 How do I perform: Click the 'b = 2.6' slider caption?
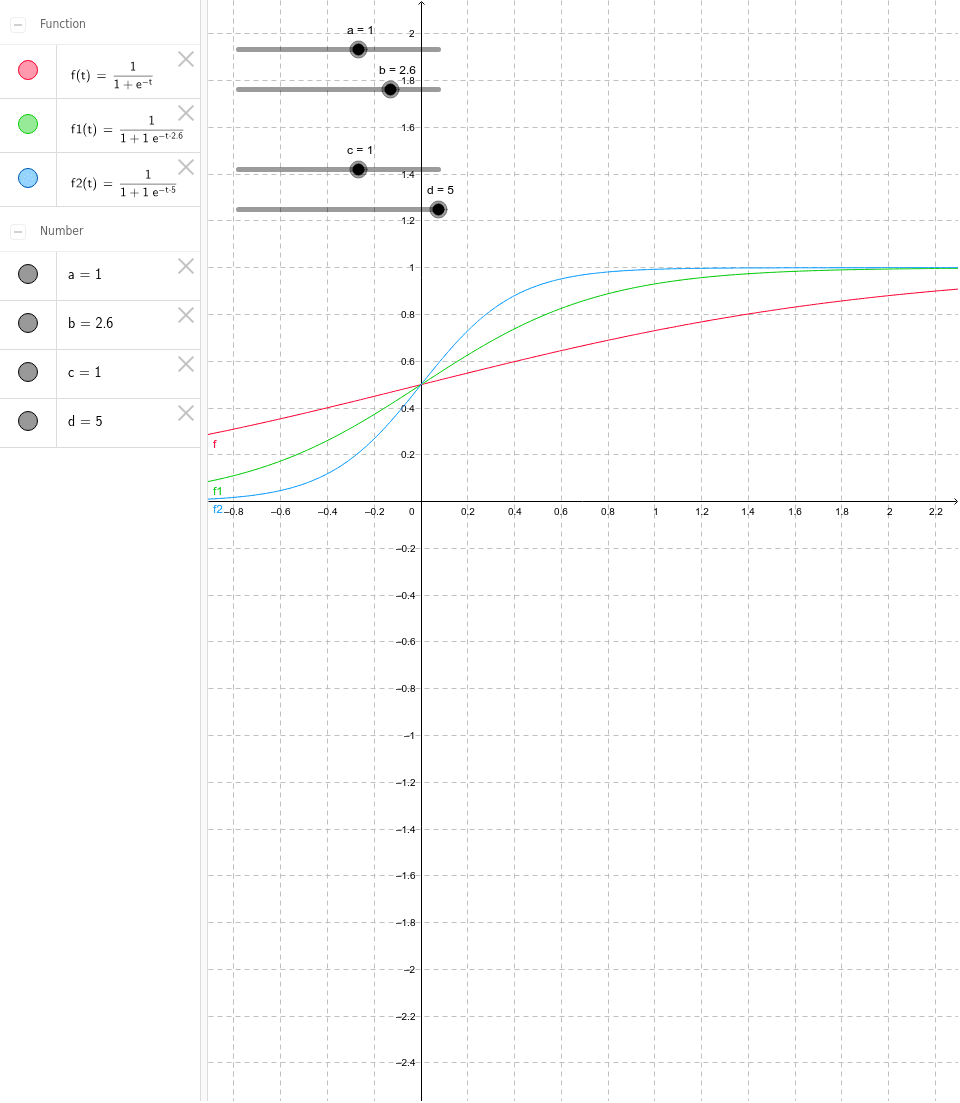click(397, 70)
